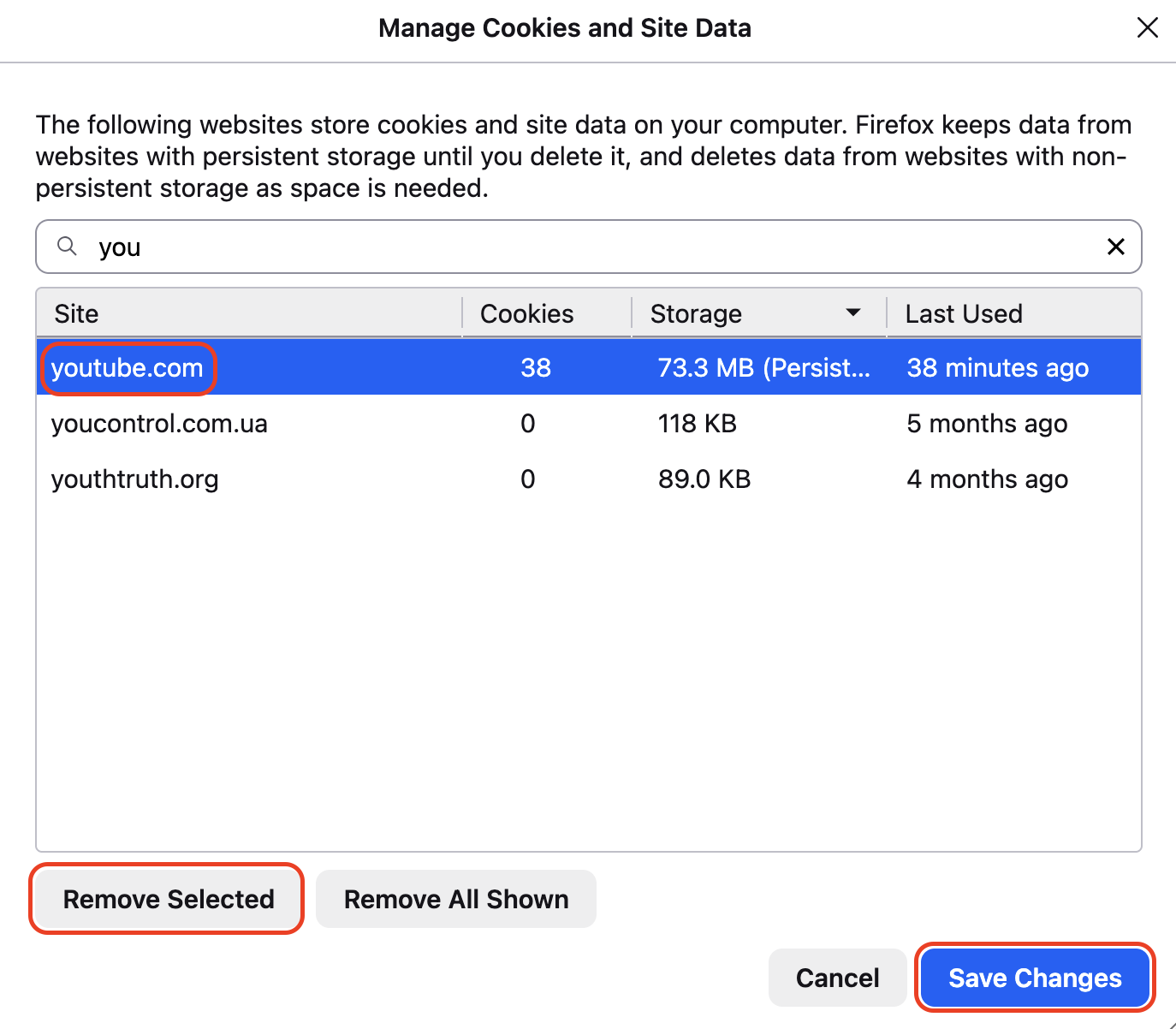
Task: Sort entries by the Cookies column
Action: point(526,313)
